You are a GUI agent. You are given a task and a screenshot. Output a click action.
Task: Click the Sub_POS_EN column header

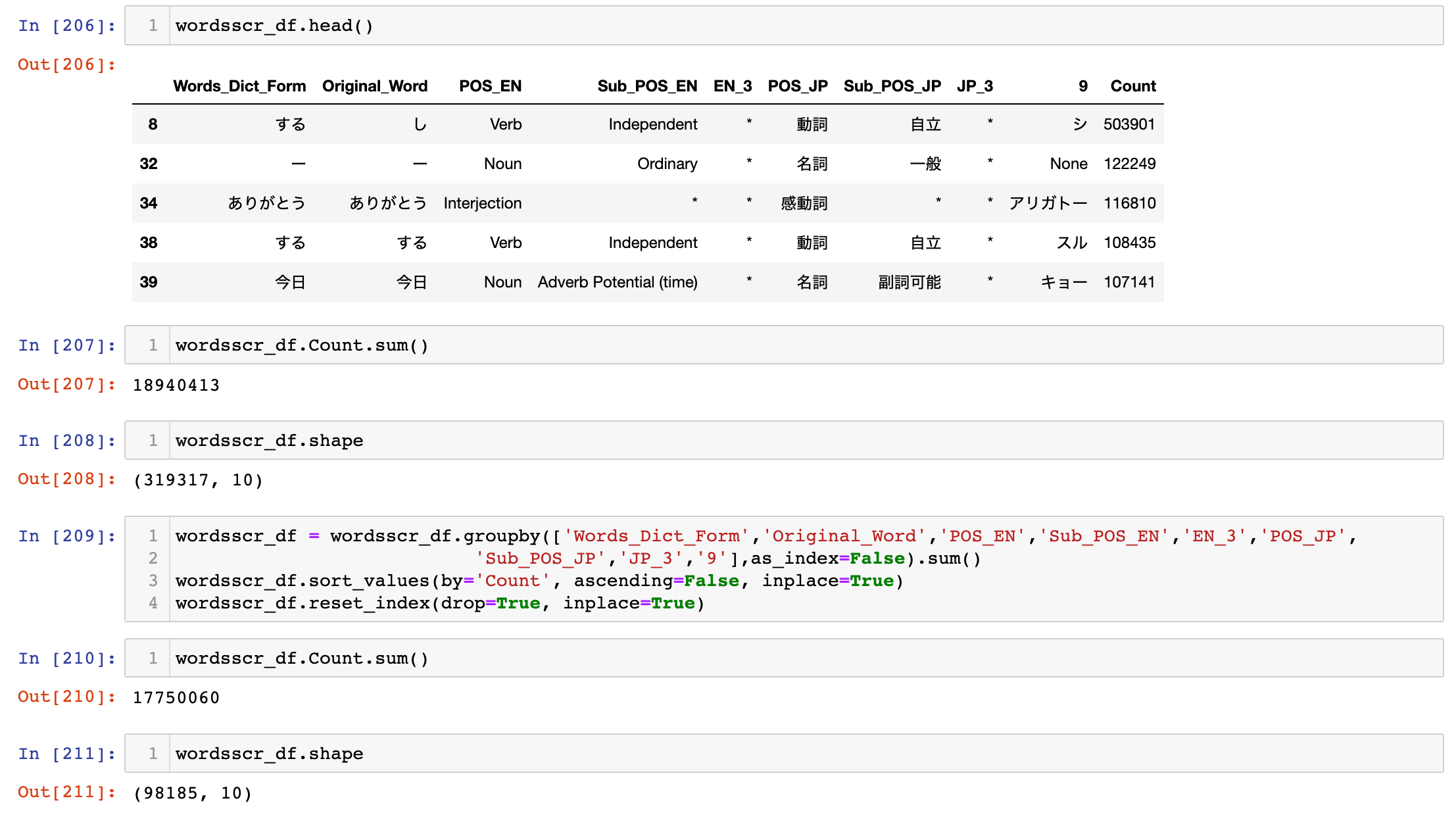pos(647,86)
